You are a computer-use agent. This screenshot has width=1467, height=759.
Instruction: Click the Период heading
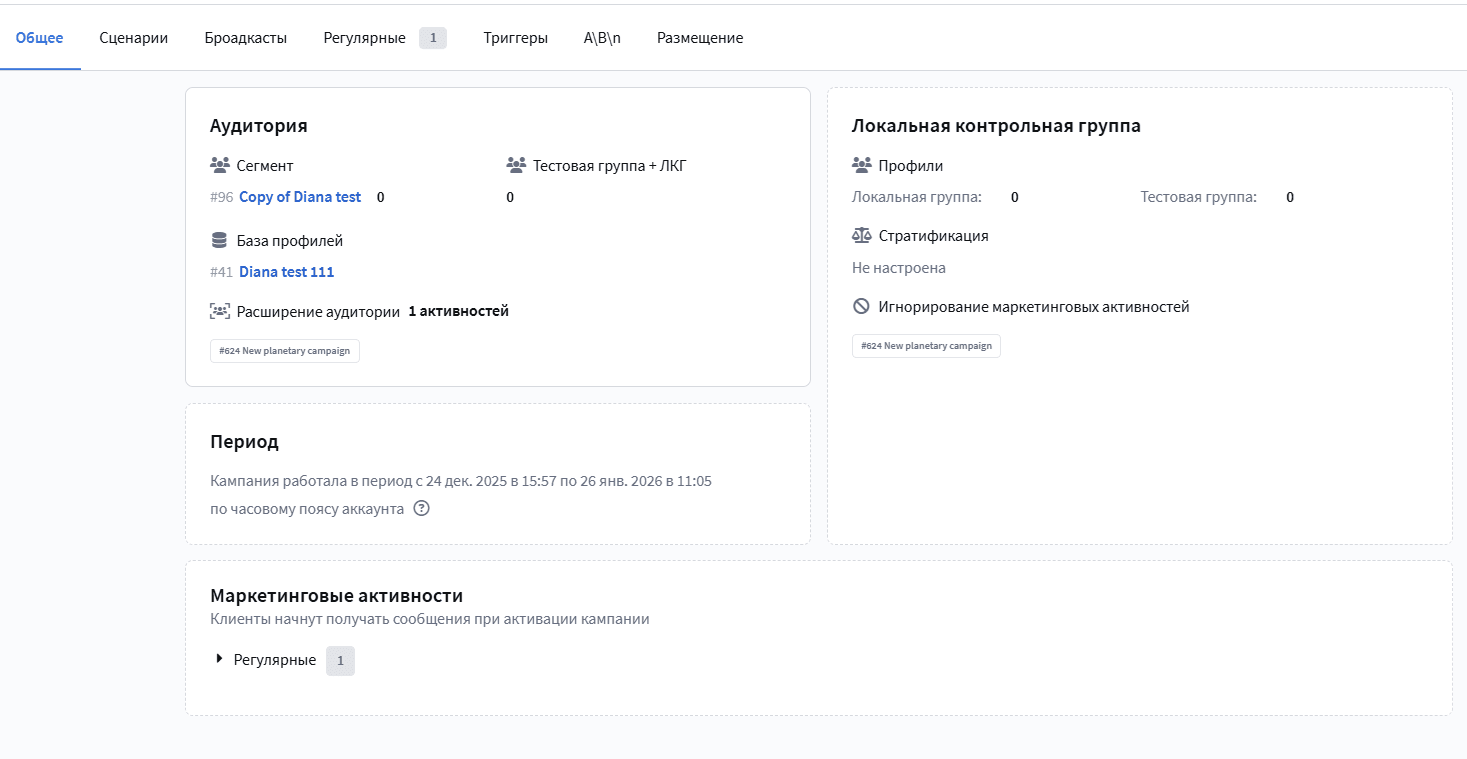[244, 442]
